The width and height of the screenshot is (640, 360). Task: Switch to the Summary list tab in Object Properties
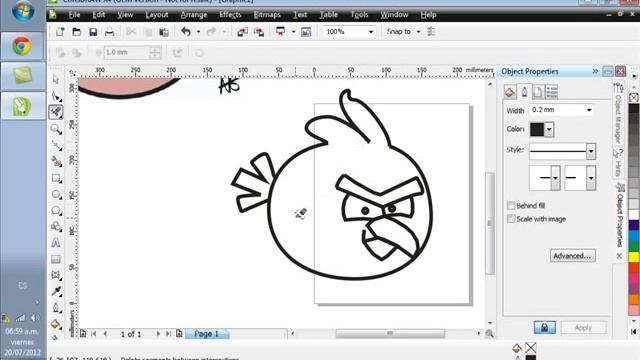coord(552,92)
